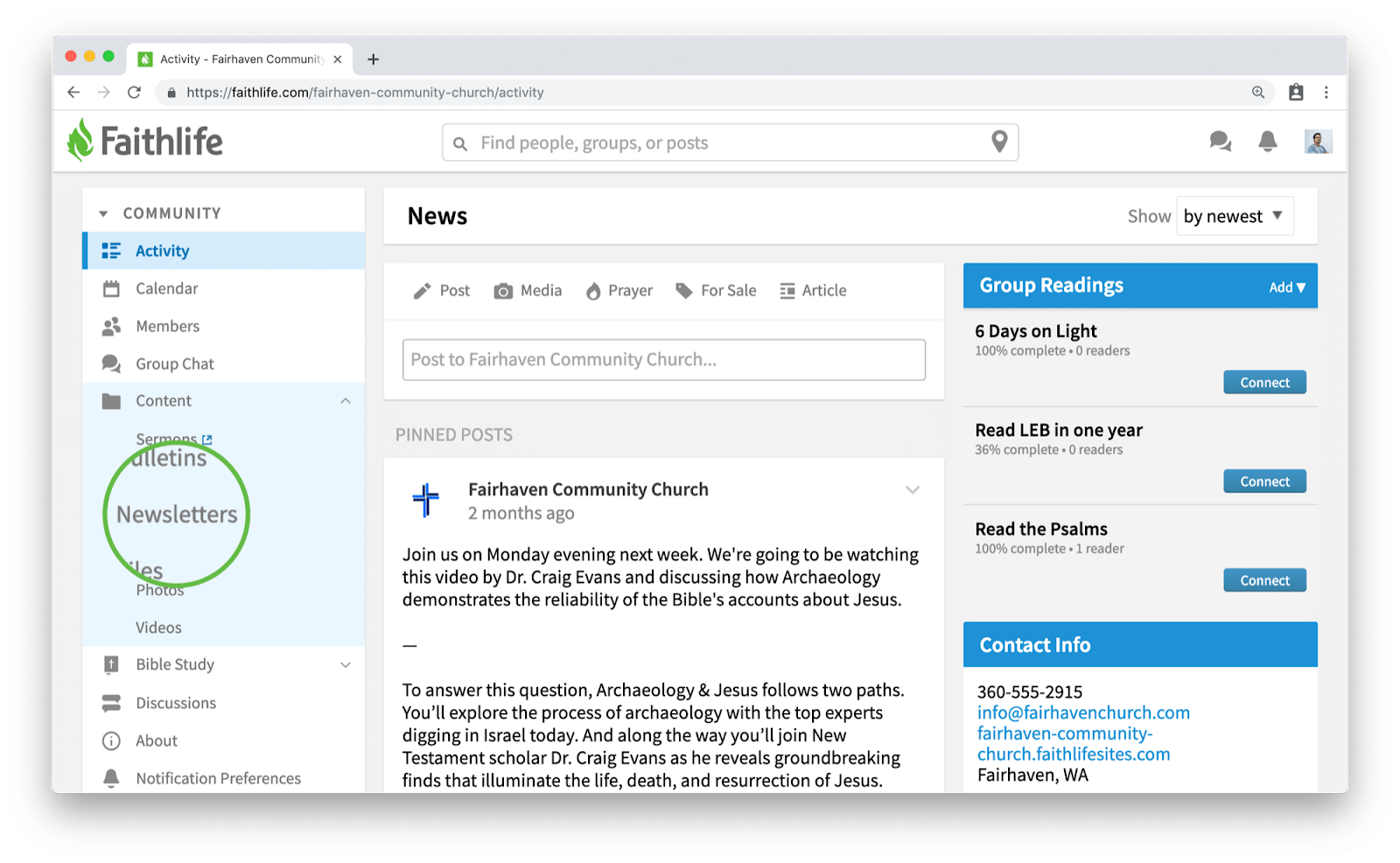
Task: Click the Article list icon
Action: (787, 291)
